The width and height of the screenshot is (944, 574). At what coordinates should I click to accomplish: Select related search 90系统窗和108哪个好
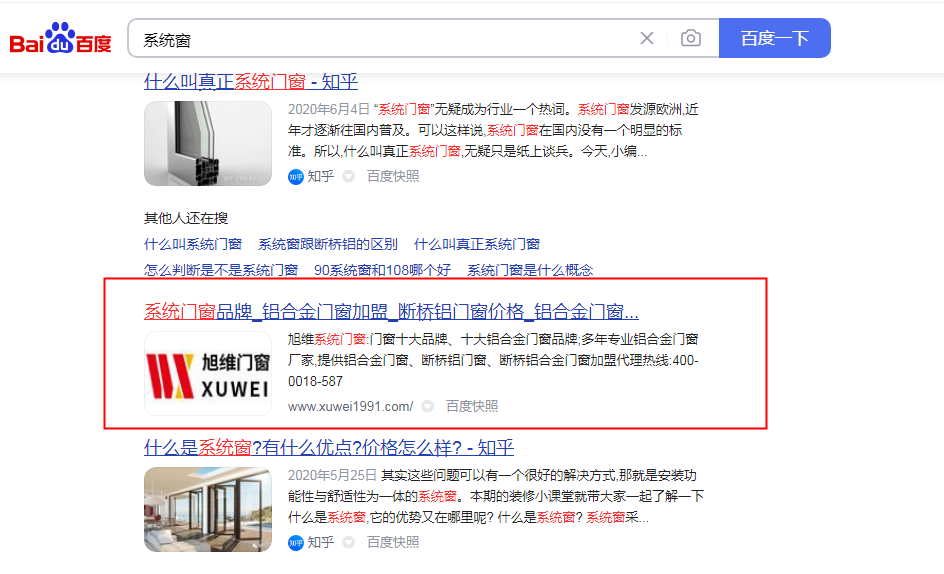click(382, 270)
